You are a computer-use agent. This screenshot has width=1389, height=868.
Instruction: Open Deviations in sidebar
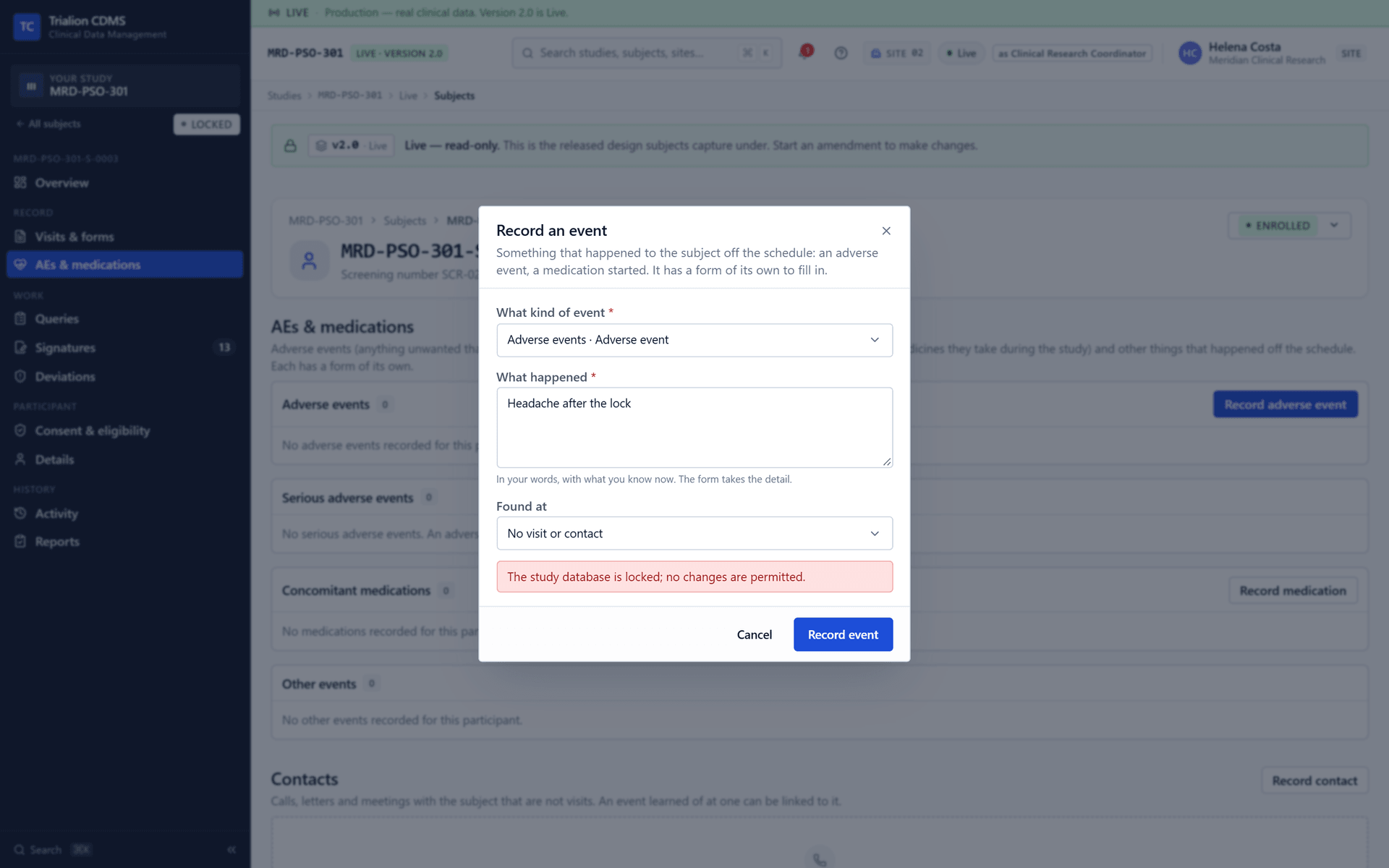tap(124, 377)
